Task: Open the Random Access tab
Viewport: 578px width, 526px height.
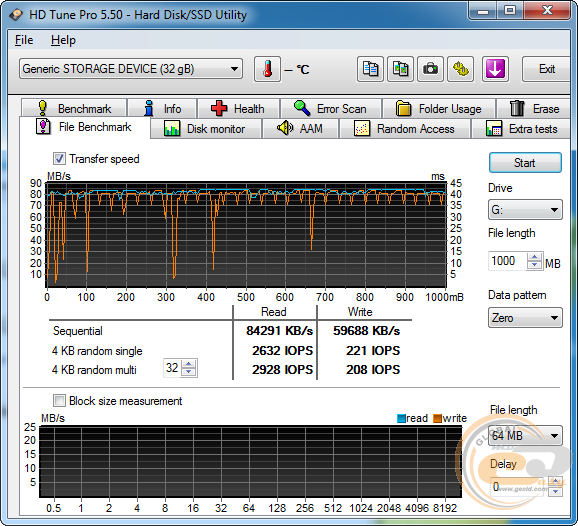Action: (404, 129)
